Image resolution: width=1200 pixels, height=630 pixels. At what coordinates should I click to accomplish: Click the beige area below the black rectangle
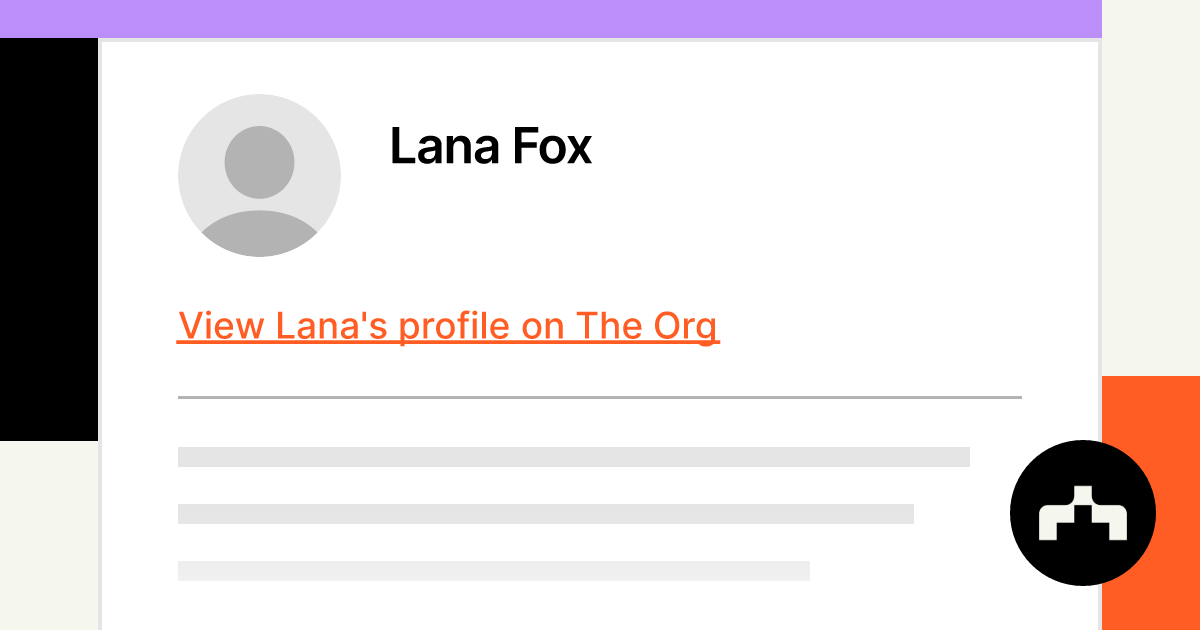pyautogui.click(x=48, y=535)
